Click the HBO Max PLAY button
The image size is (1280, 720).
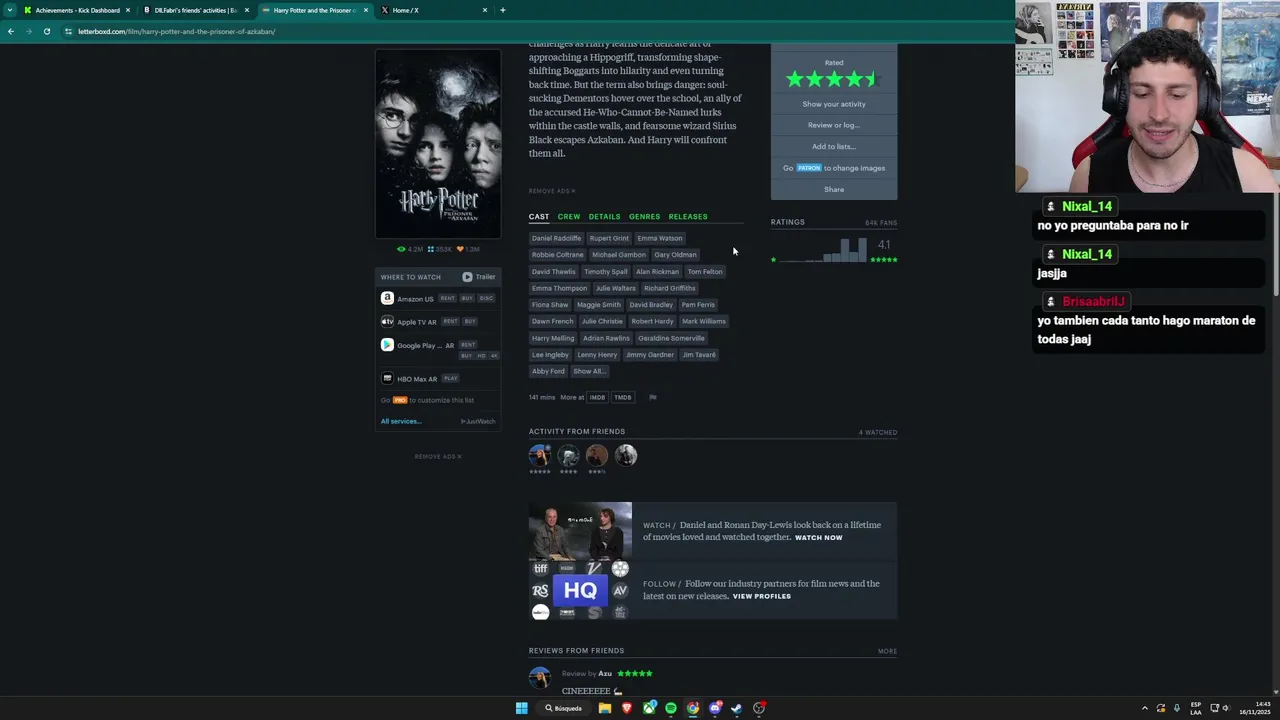coord(450,379)
